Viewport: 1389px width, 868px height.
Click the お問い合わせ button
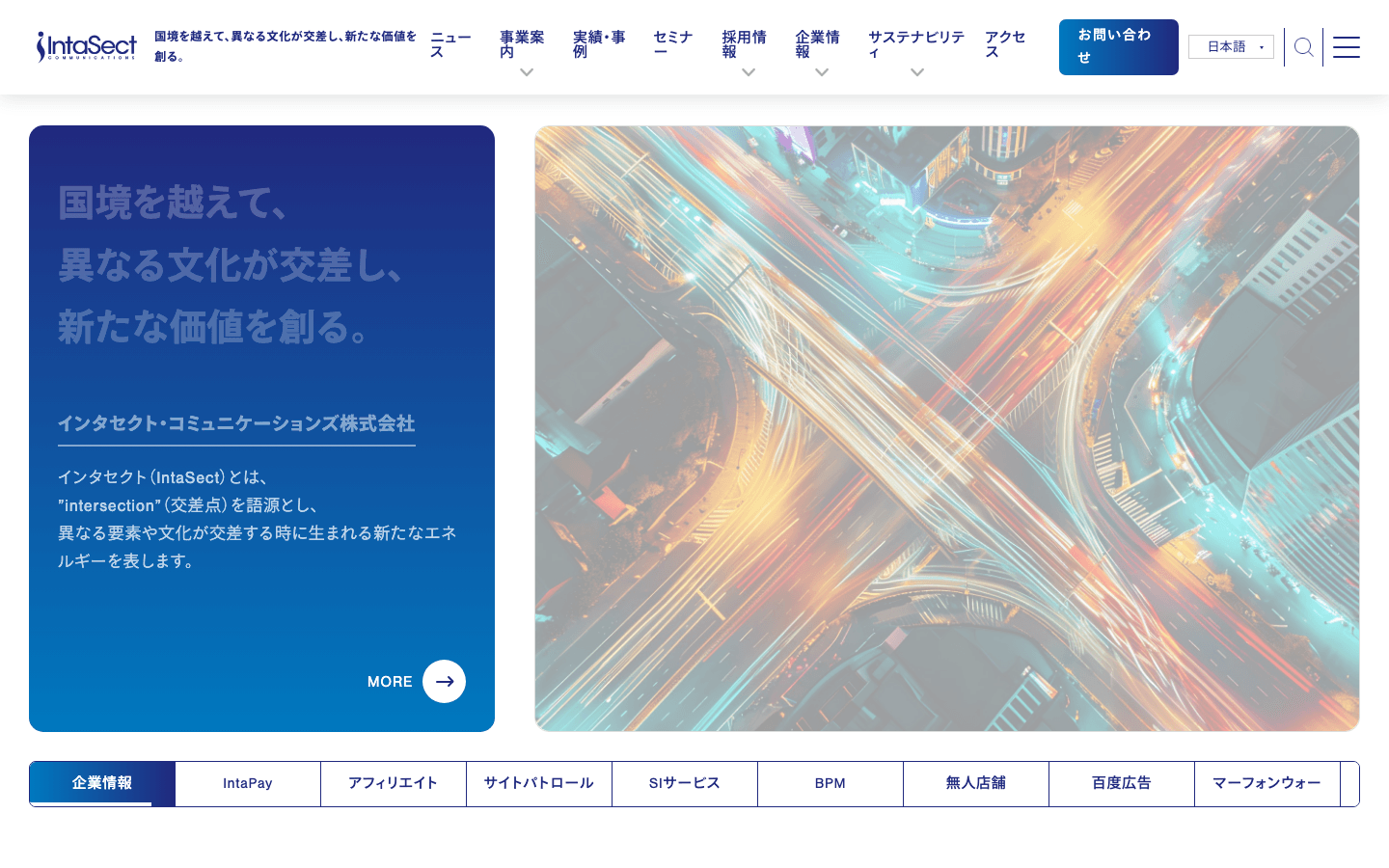click(1119, 47)
